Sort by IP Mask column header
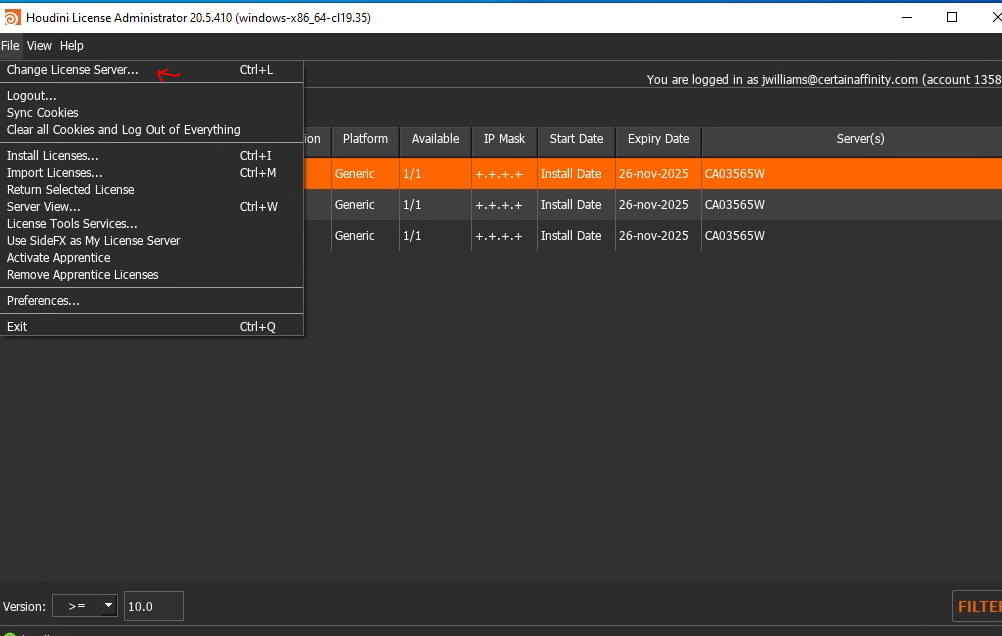This screenshot has height=636, width=1002. [504, 139]
